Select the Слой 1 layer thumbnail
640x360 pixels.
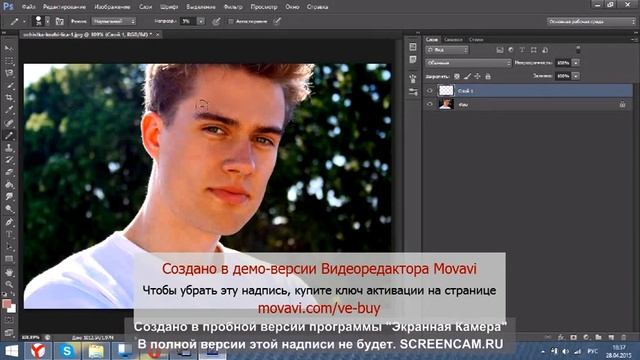[446, 91]
